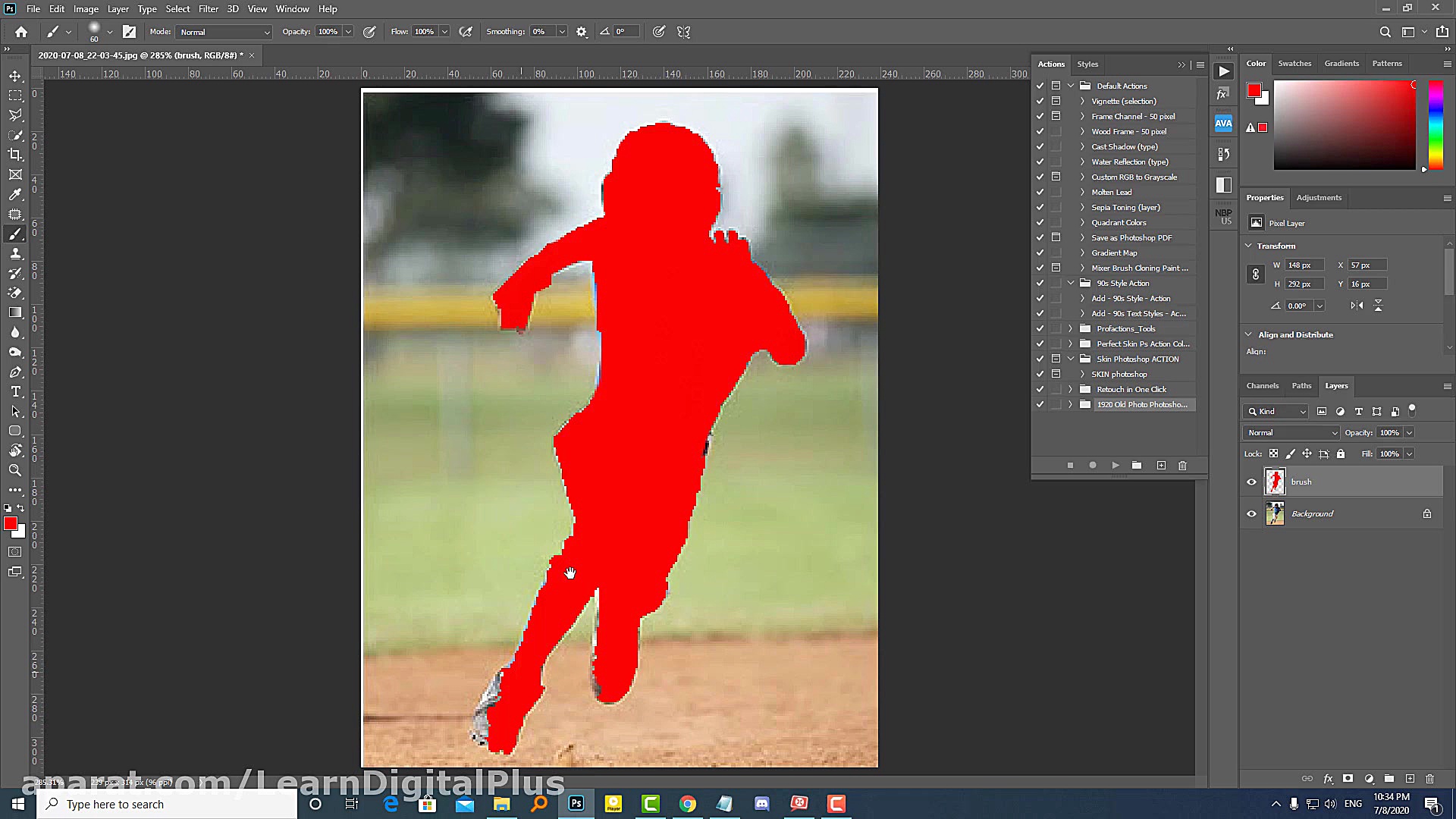Select the Clone Stamp tool

pyautogui.click(x=15, y=254)
